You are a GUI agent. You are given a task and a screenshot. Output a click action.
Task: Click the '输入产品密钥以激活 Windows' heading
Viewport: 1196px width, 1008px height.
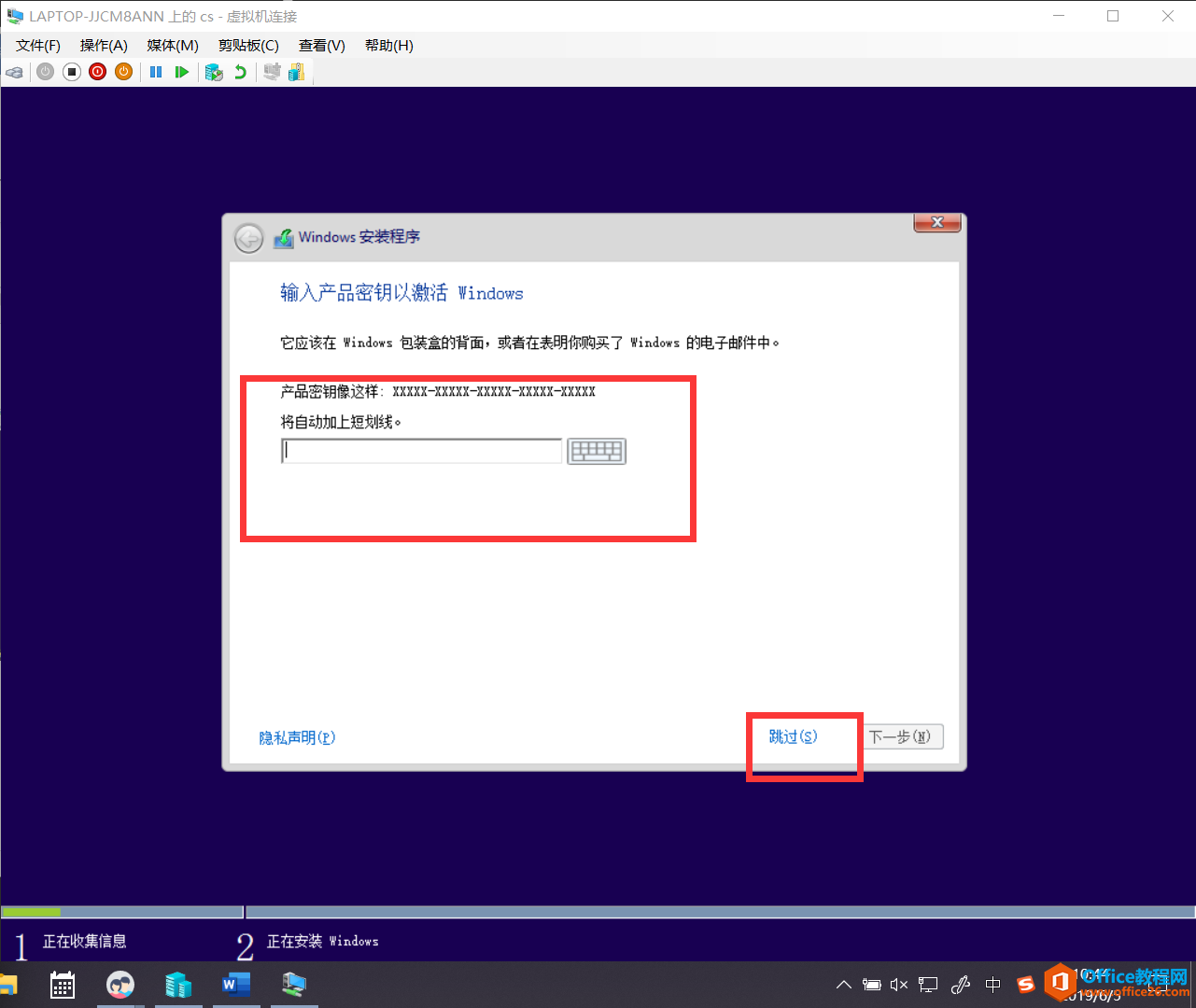(x=401, y=293)
